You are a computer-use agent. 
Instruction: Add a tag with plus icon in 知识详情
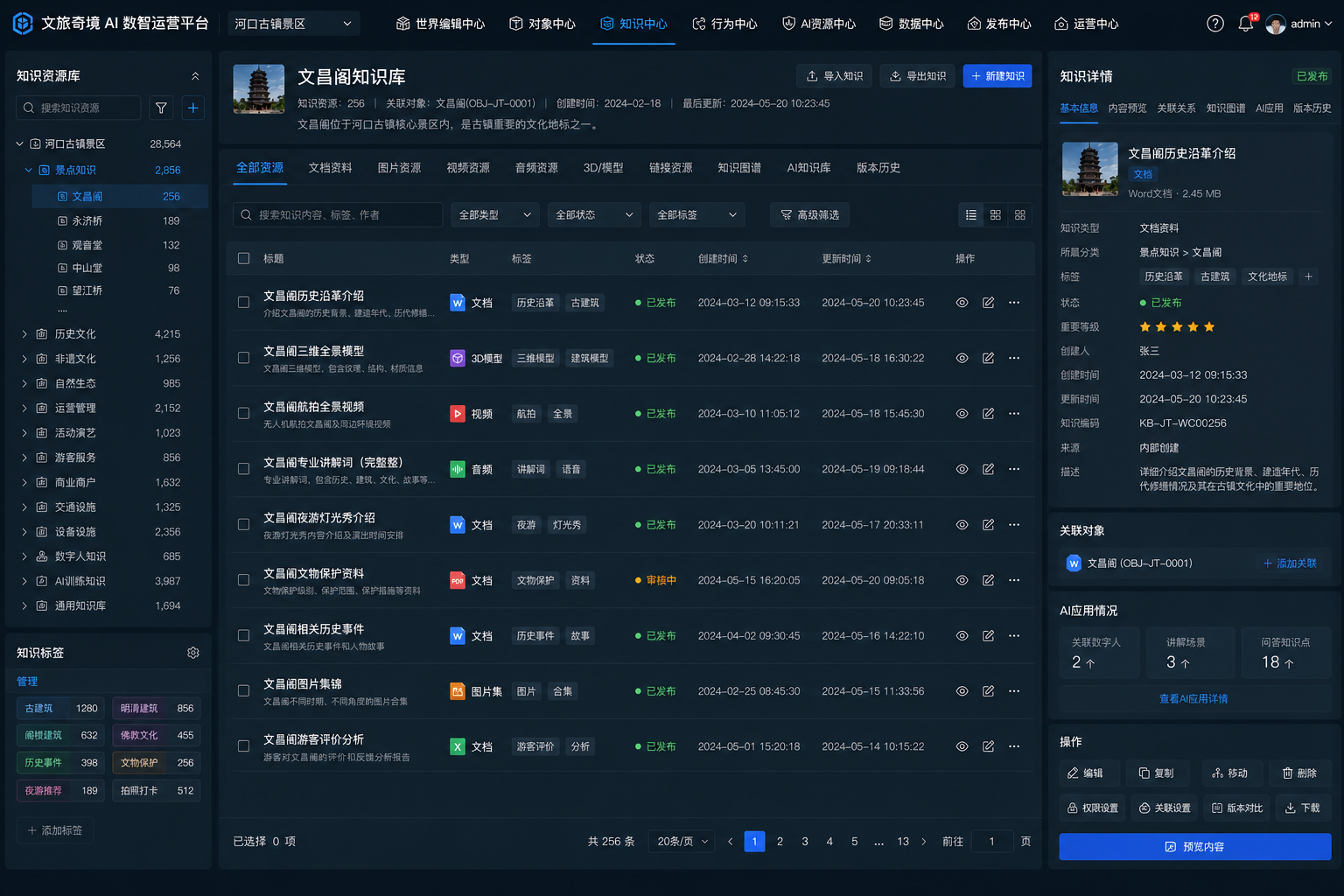coord(1308,276)
